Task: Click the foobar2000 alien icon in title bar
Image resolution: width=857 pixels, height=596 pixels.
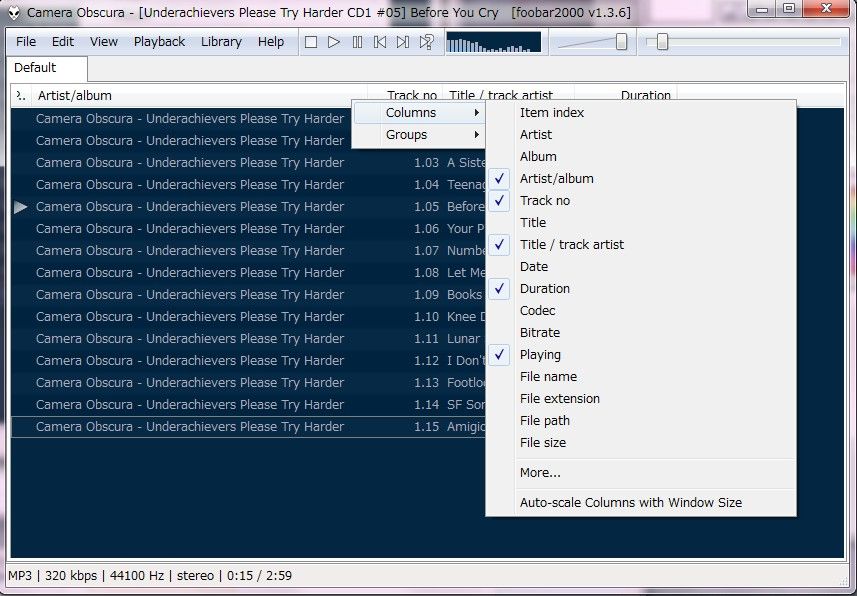Action: pos(14,12)
